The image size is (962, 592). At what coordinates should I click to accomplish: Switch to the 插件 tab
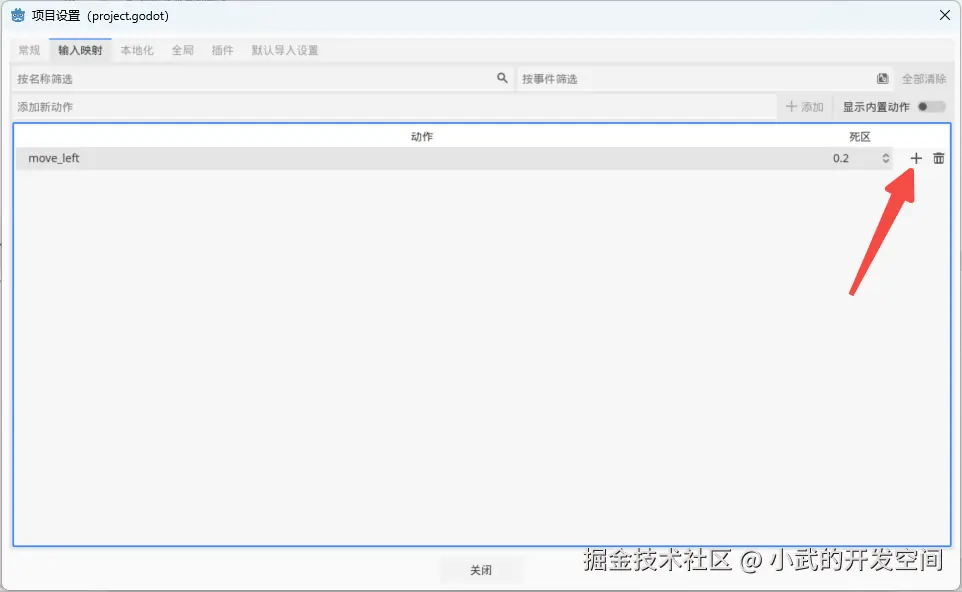point(222,50)
